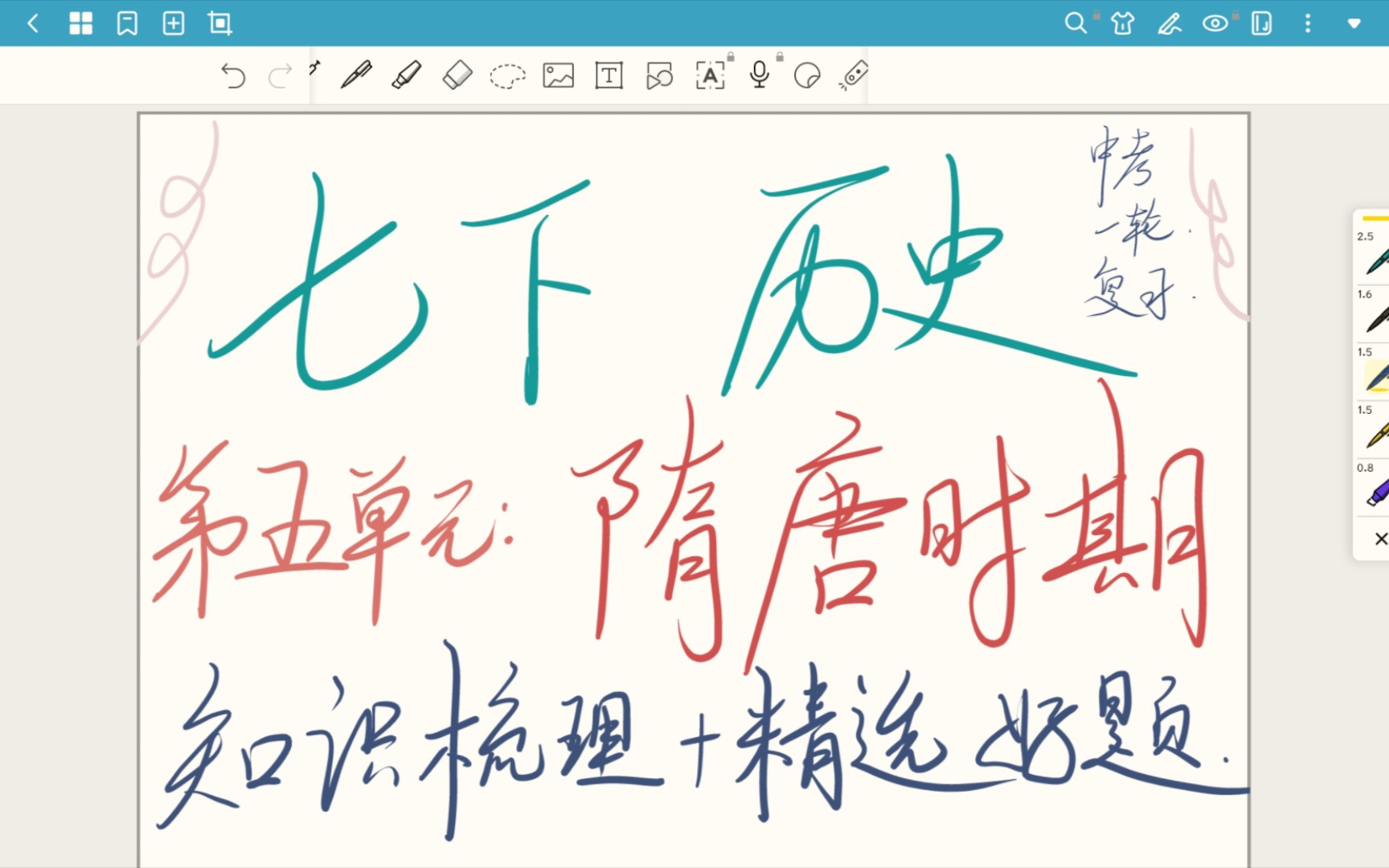Viewport: 1389px width, 868px height.
Task: Pick the 1.6 black pen preset
Action: (x=1375, y=317)
